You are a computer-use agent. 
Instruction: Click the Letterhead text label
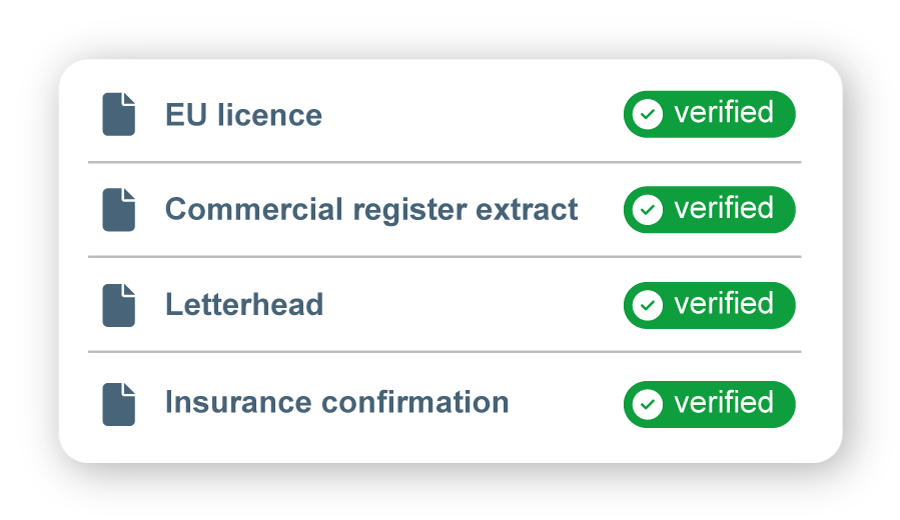[244, 305]
